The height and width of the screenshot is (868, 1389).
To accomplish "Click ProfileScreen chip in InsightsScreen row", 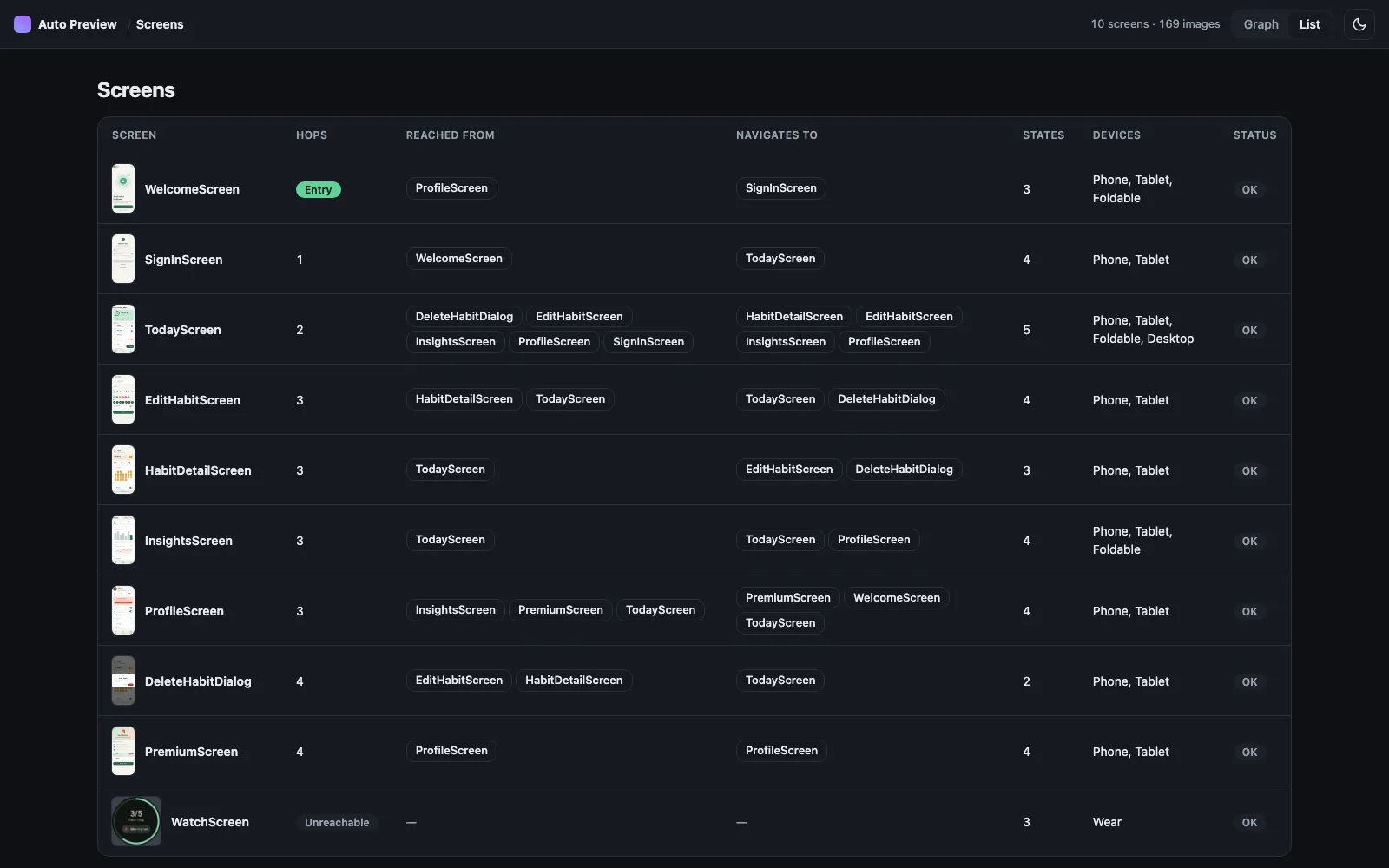I will [x=874, y=540].
